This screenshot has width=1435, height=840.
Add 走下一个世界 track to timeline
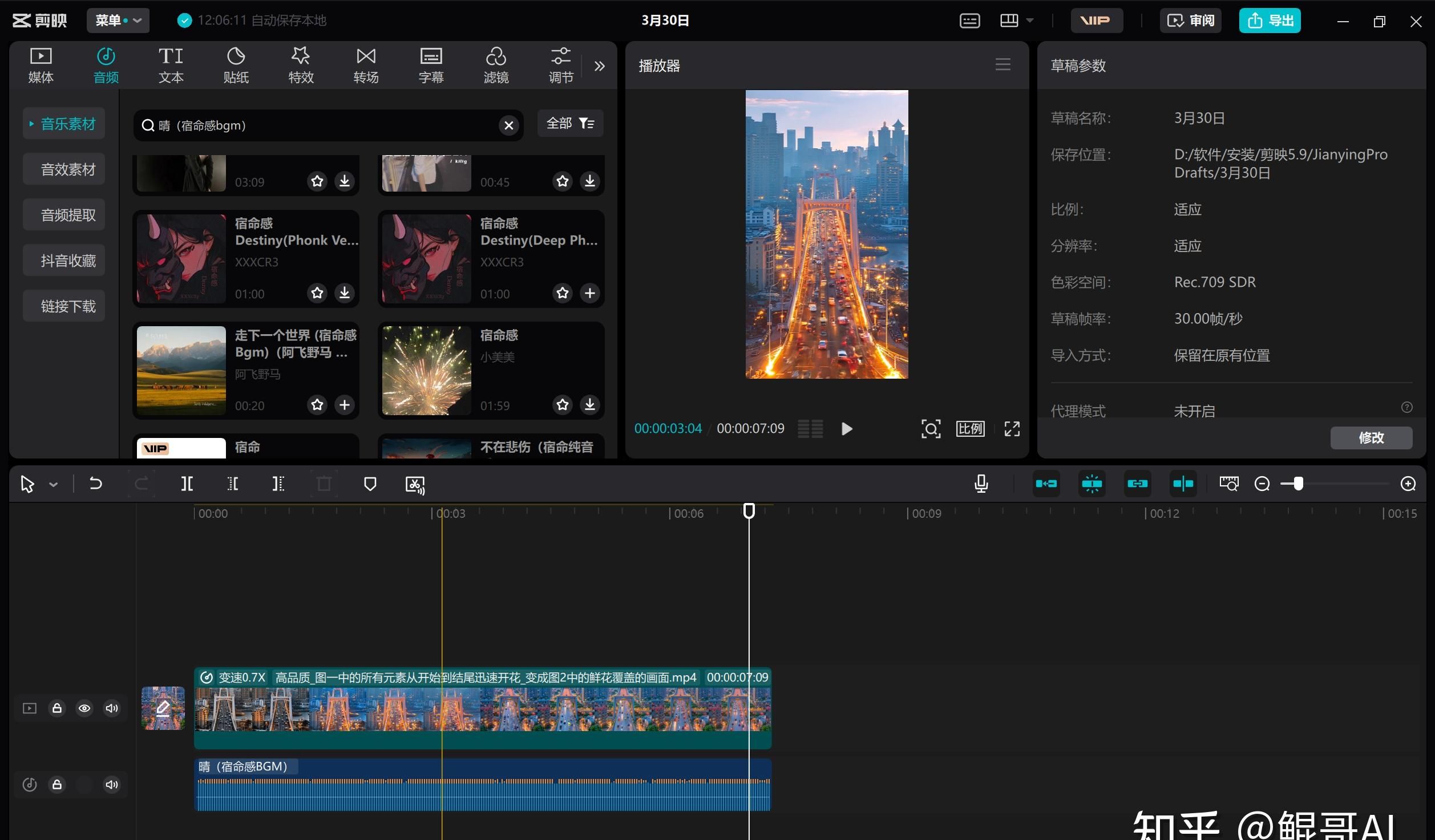coord(345,405)
